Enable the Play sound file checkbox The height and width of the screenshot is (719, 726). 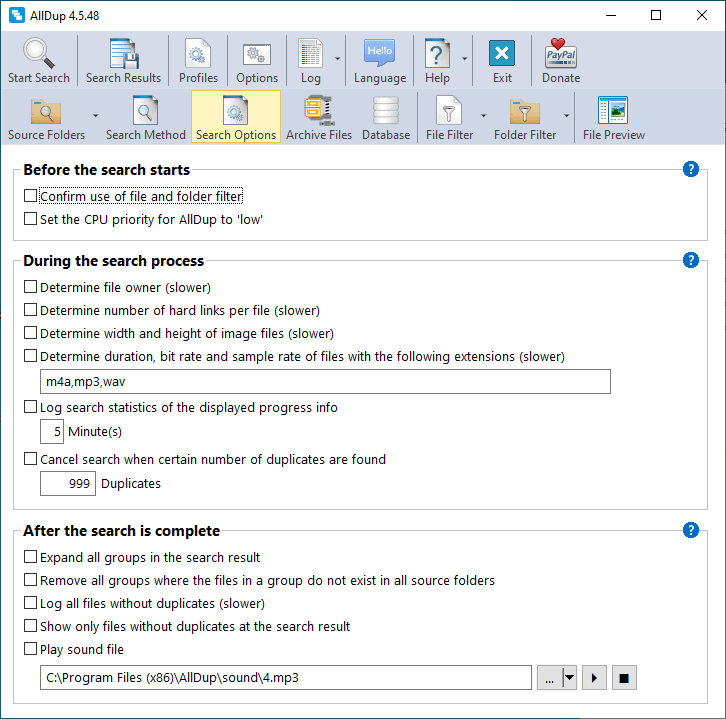(x=30, y=650)
